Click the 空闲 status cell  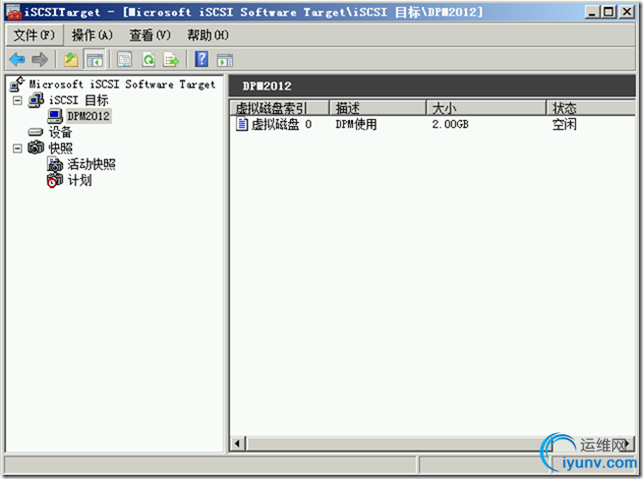coord(564,124)
